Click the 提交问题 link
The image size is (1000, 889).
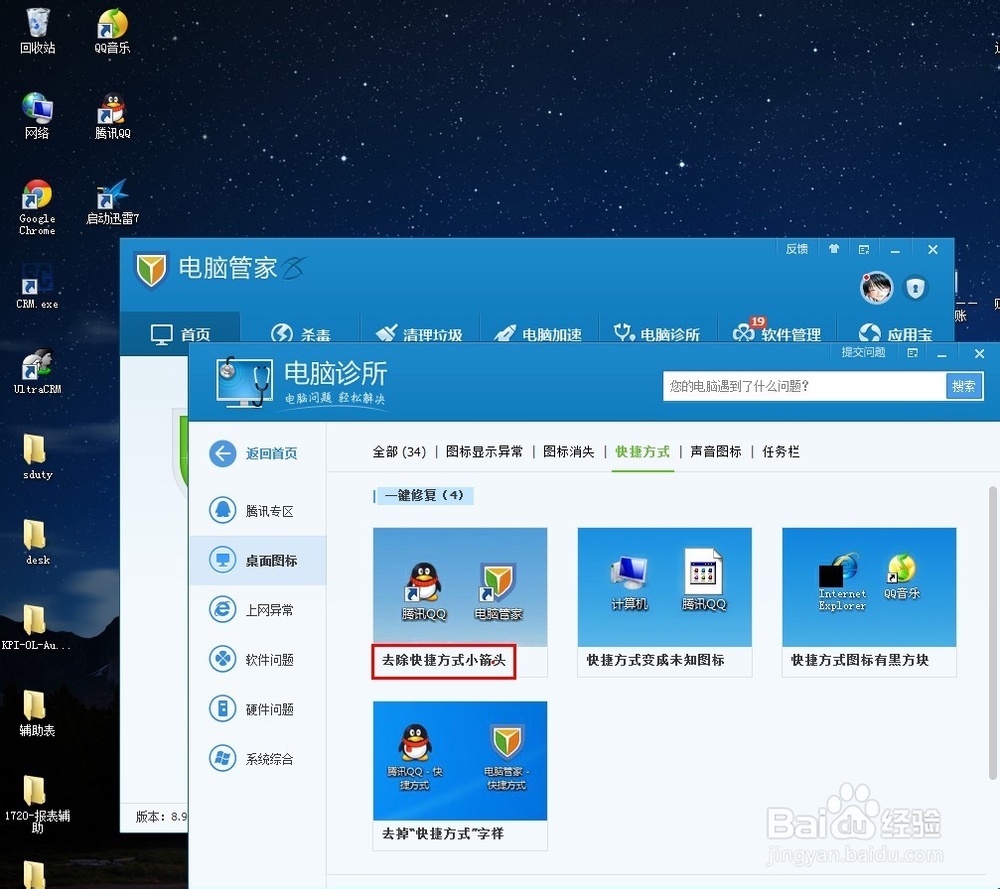[862, 353]
